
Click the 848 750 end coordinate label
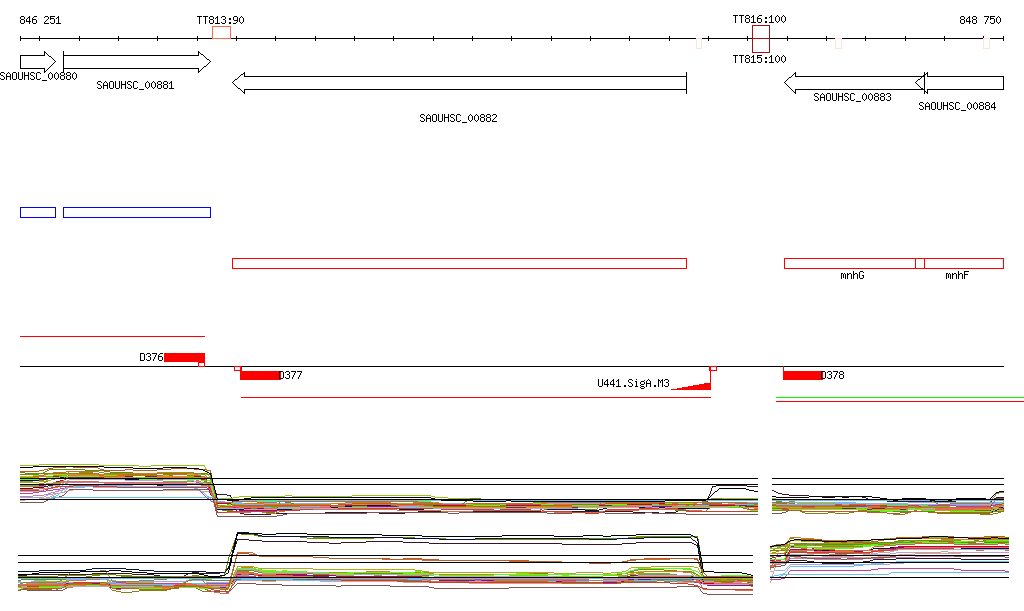click(980, 20)
